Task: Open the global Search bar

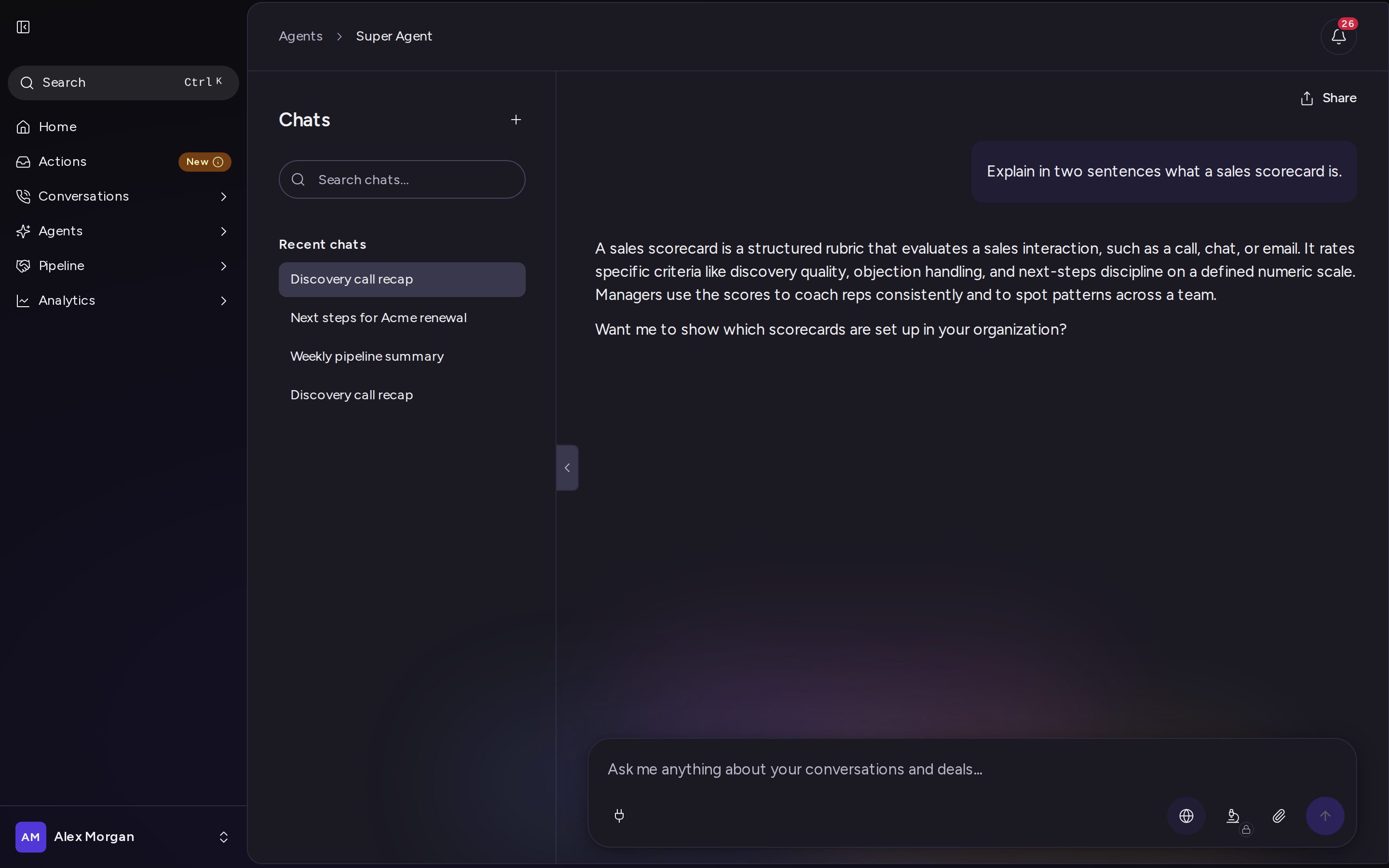Action: click(123, 82)
